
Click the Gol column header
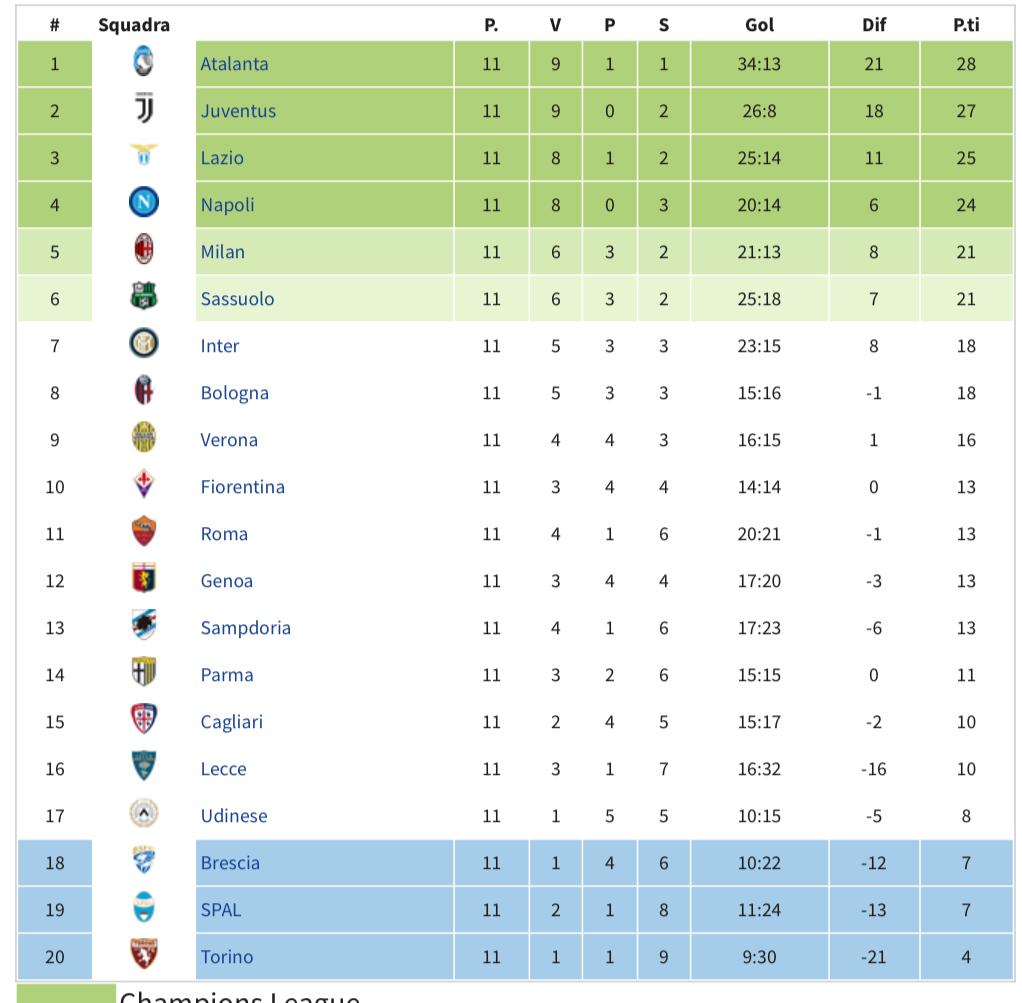pos(760,25)
